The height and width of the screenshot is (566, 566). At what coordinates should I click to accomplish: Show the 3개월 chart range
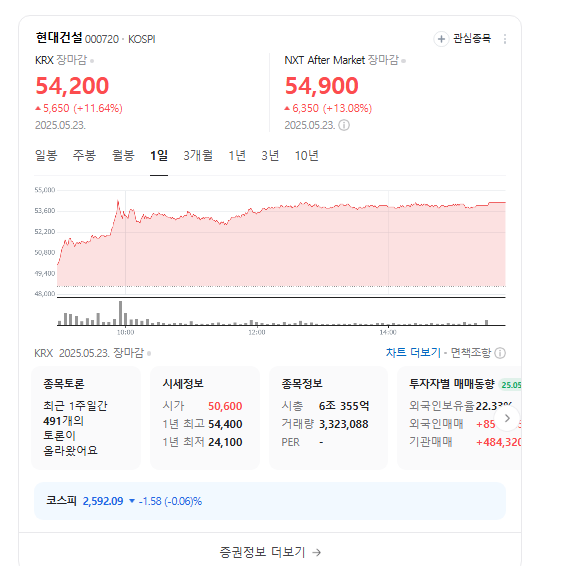198,156
